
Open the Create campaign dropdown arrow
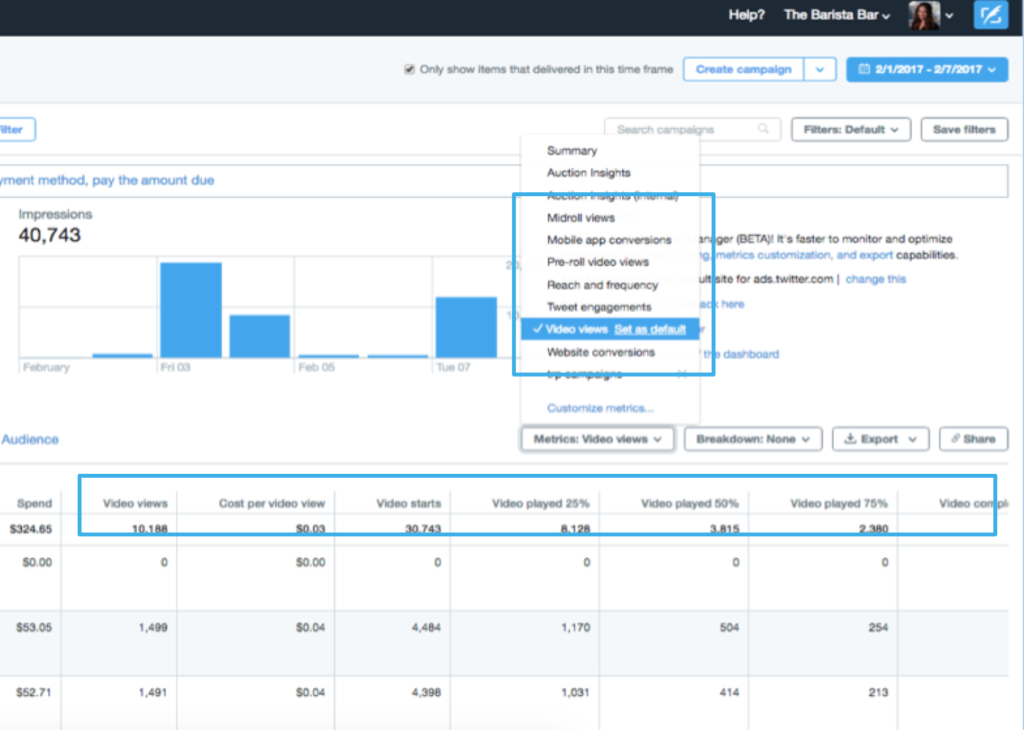coord(820,69)
